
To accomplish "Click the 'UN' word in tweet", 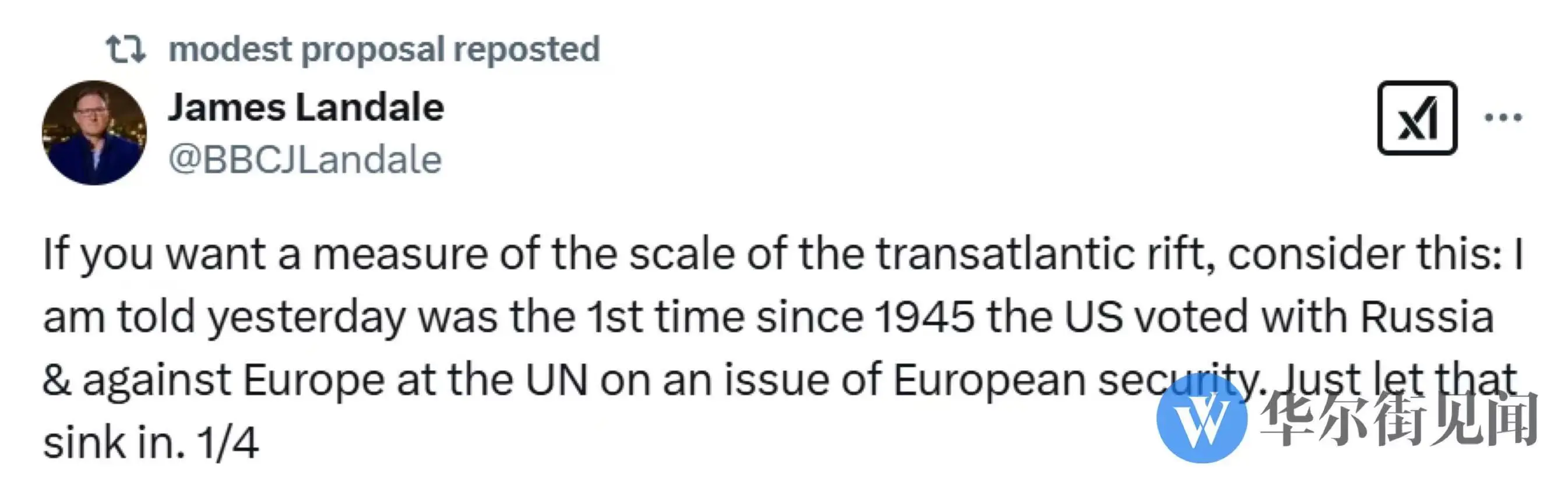I will coord(557,381).
